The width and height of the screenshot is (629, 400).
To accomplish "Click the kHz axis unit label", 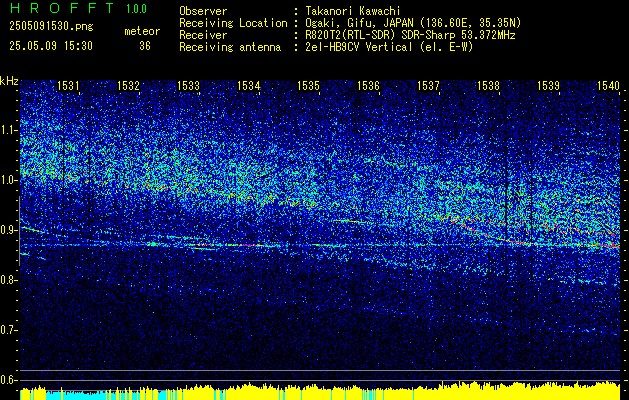I will pyautogui.click(x=9, y=81).
